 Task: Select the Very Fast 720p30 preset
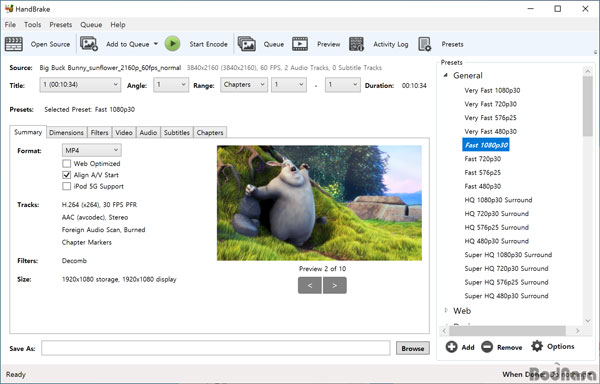491,104
